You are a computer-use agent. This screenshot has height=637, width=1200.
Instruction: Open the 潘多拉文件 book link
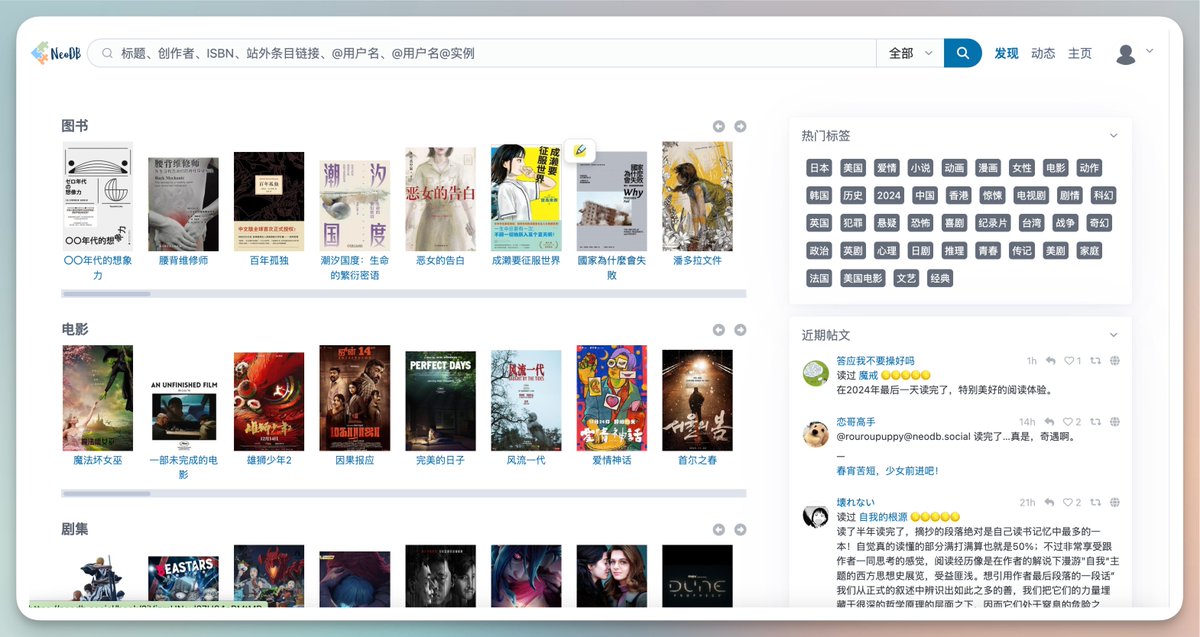(x=697, y=260)
